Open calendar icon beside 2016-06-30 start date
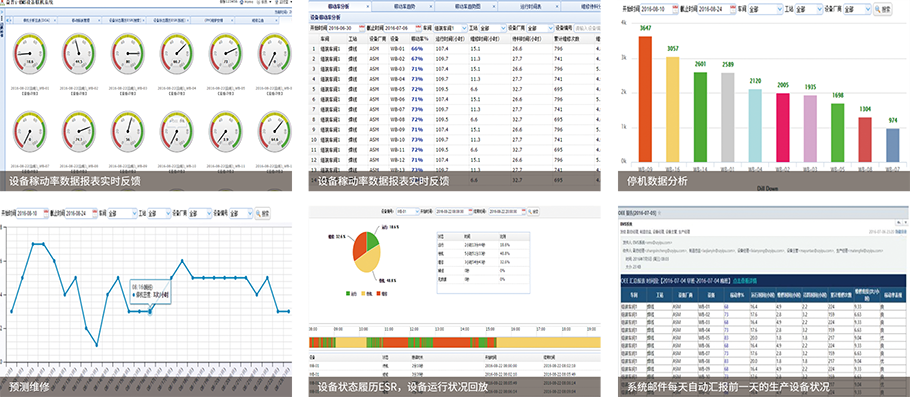Screen dimensions: 910x397 point(362,27)
